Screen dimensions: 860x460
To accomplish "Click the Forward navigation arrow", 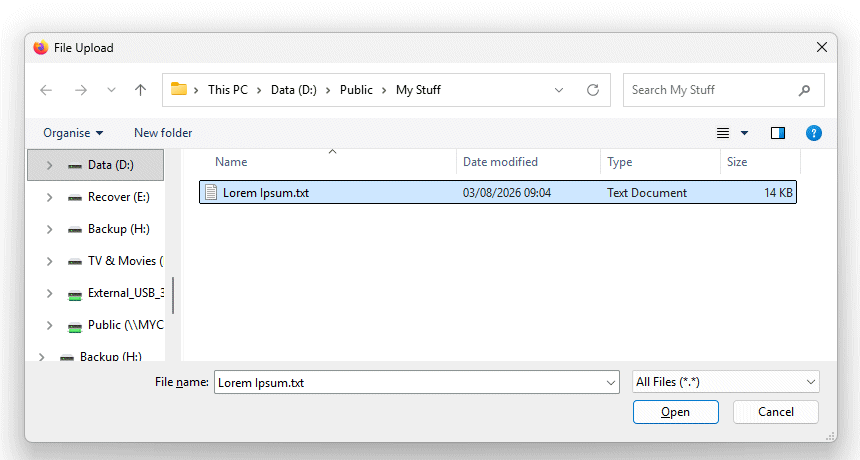I will point(81,90).
